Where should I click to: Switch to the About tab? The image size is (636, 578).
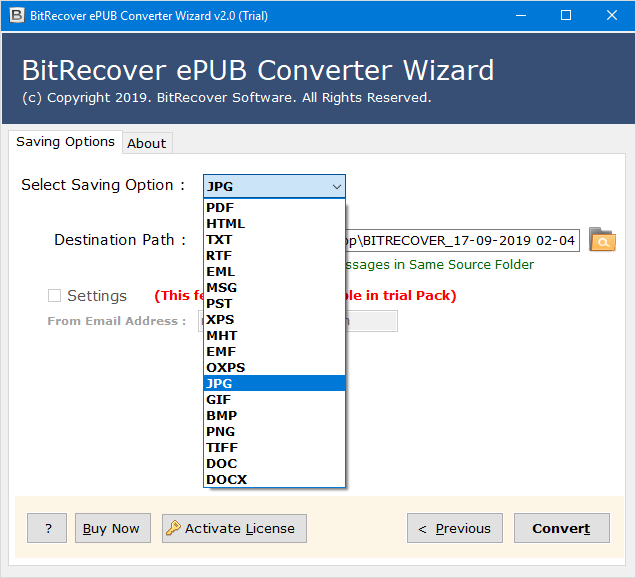coord(147,143)
